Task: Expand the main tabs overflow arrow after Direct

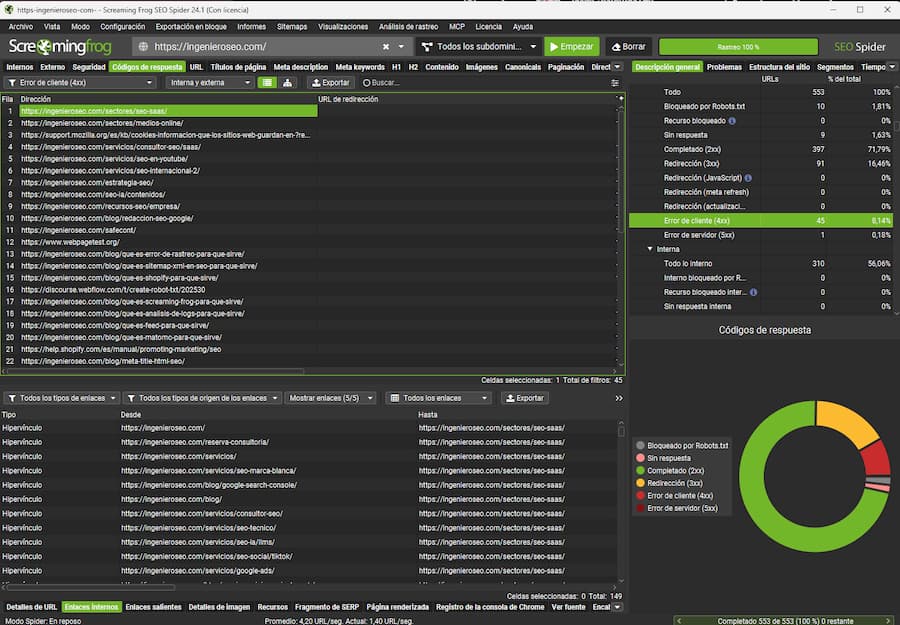Action: click(617, 67)
